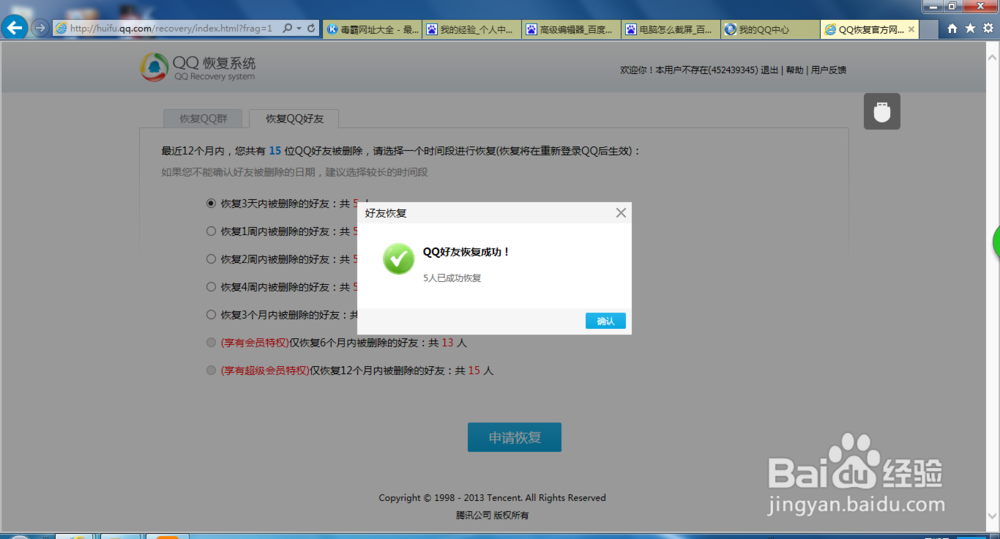Select radio for 6个月内 member privilege option

click(x=210, y=343)
